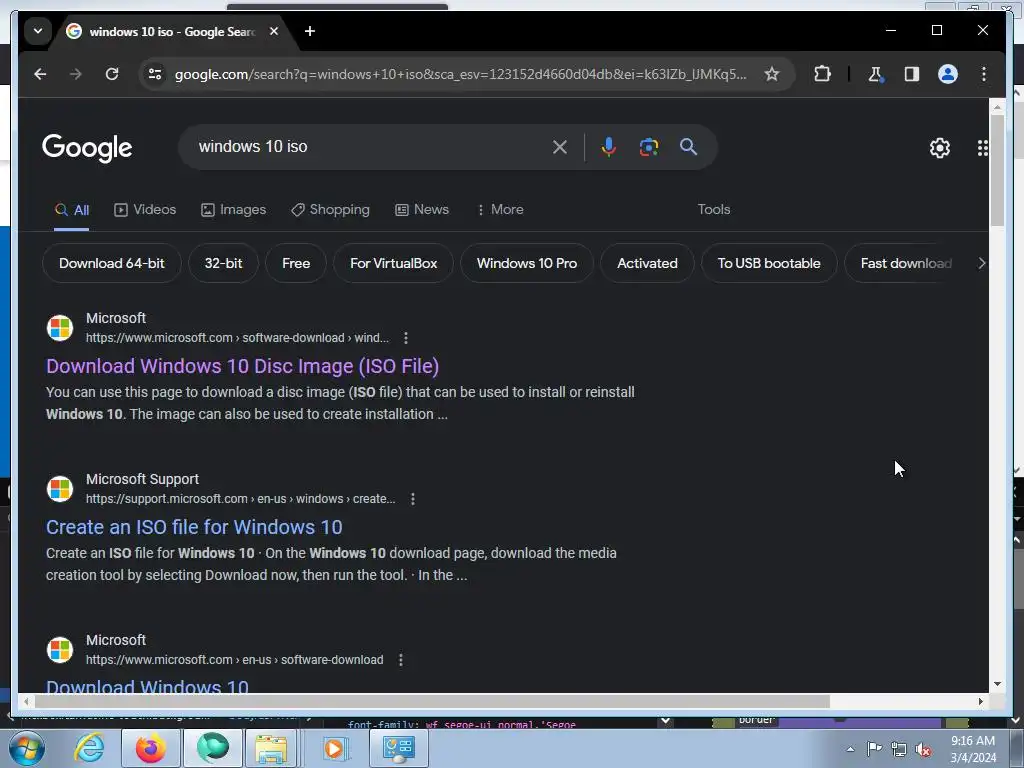Select the For VirtualBox chip
This screenshot has height=768, width=1024.
coord(393,263)
